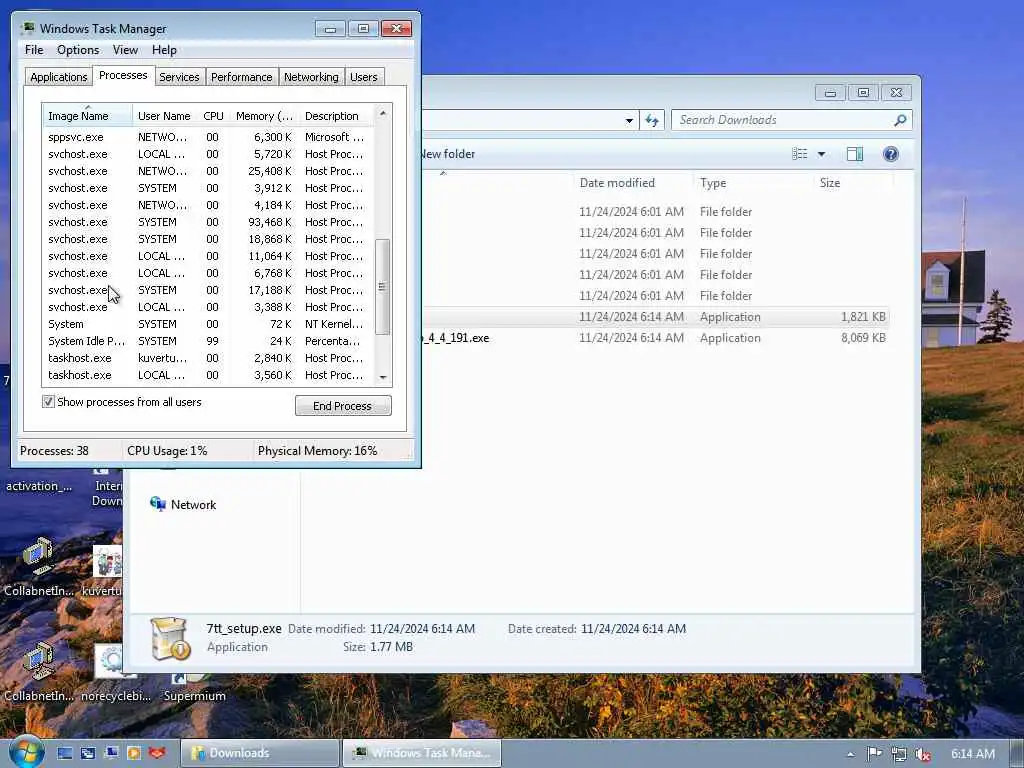Switch to the Applications tab
The height and width of the screenshot is (768, 1024).
tap(59, 77)
